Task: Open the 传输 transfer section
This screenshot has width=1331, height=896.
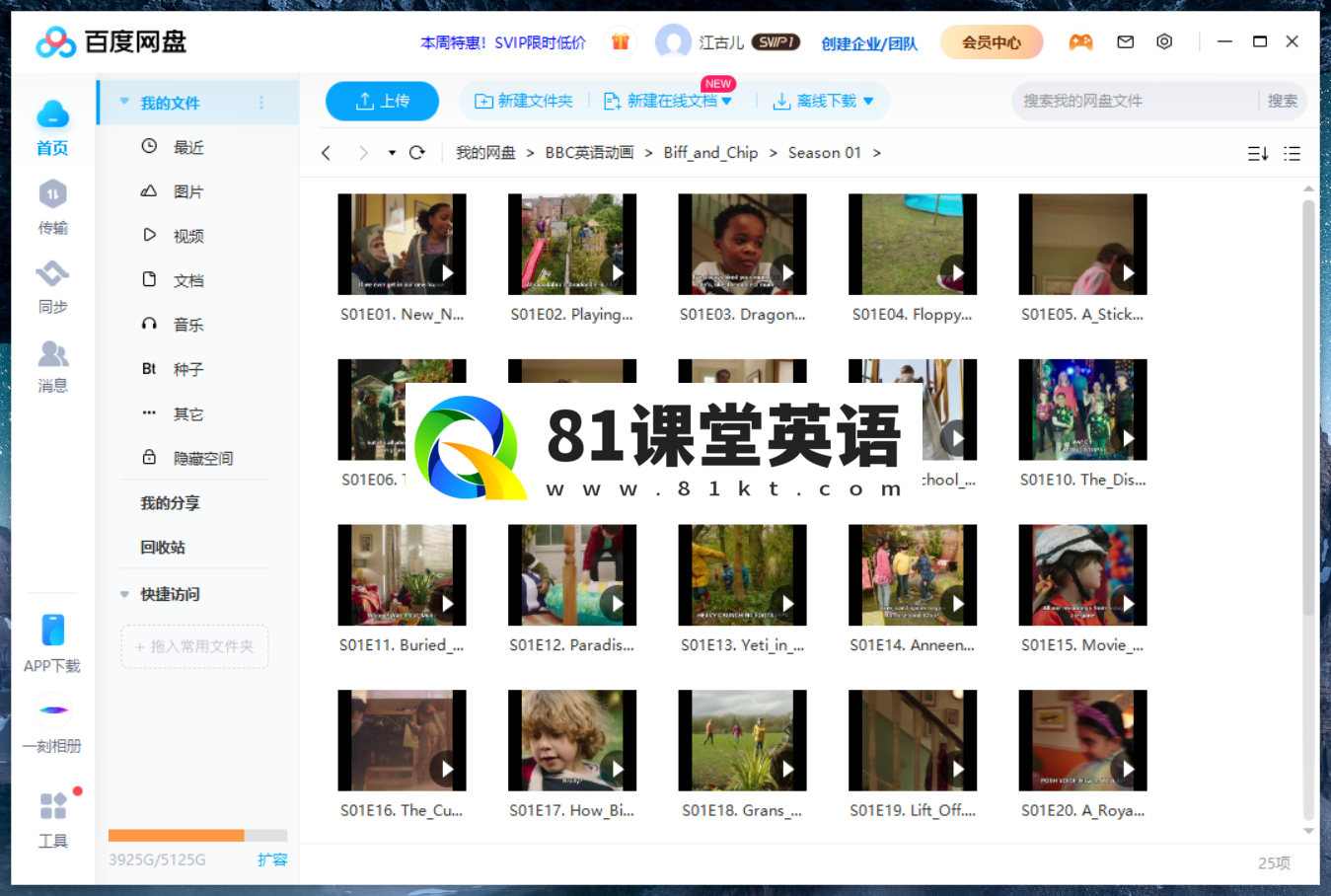Action: coord(52,208)
